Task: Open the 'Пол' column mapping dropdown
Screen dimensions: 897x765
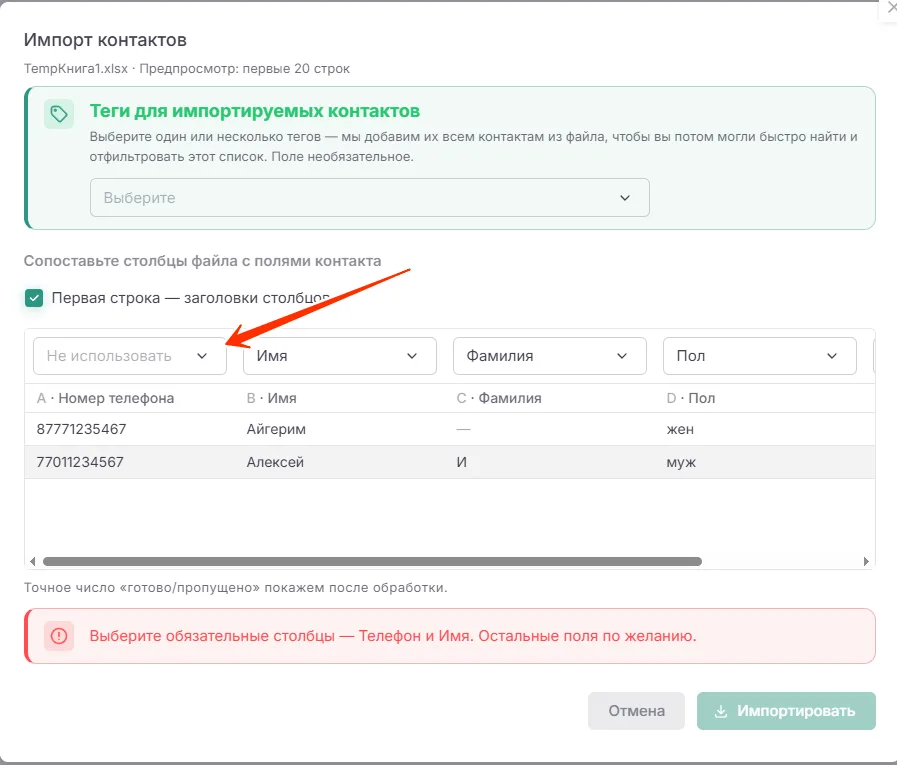Action: [x=760, y=356]
